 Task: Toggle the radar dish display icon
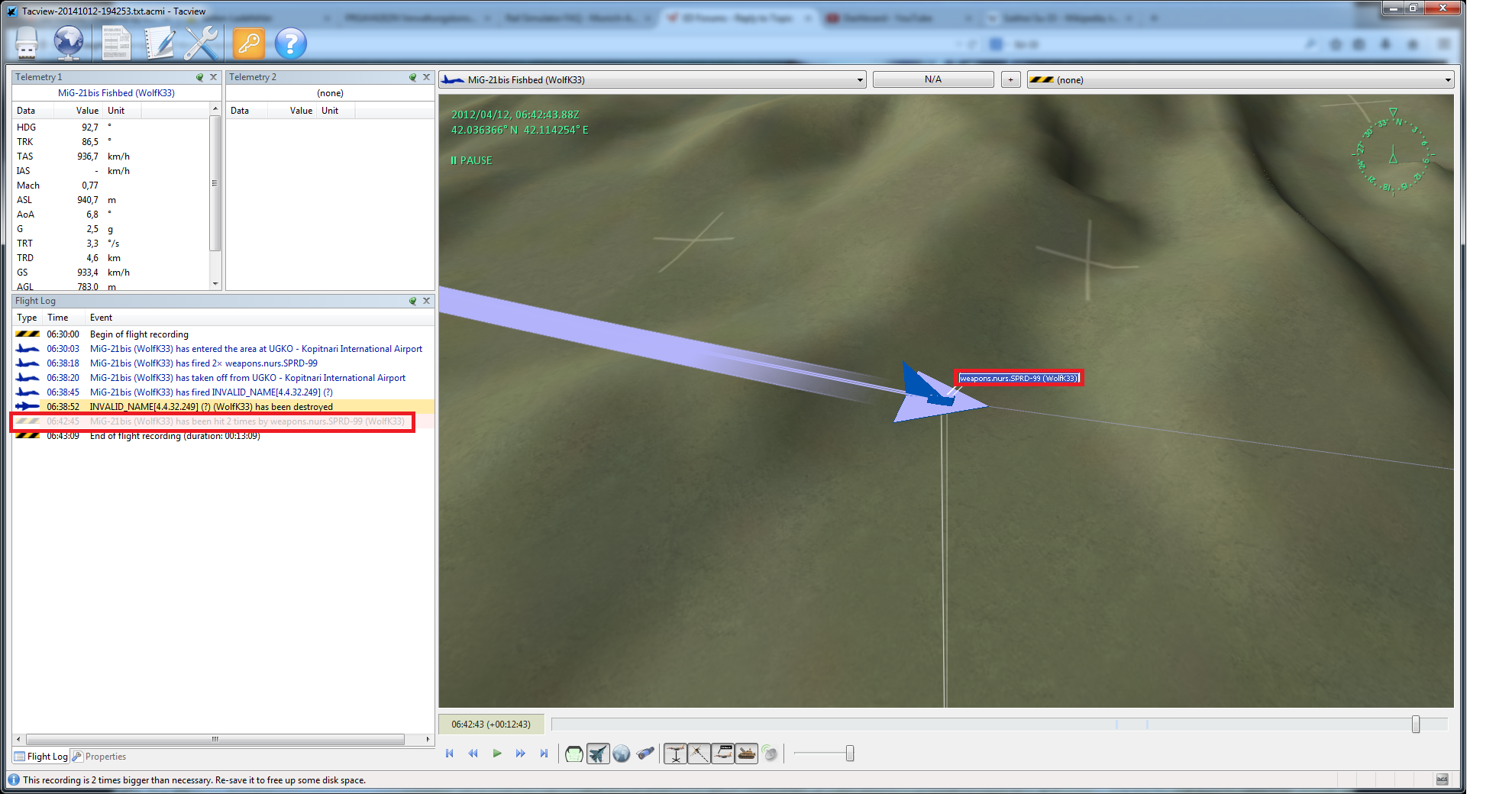770,754
